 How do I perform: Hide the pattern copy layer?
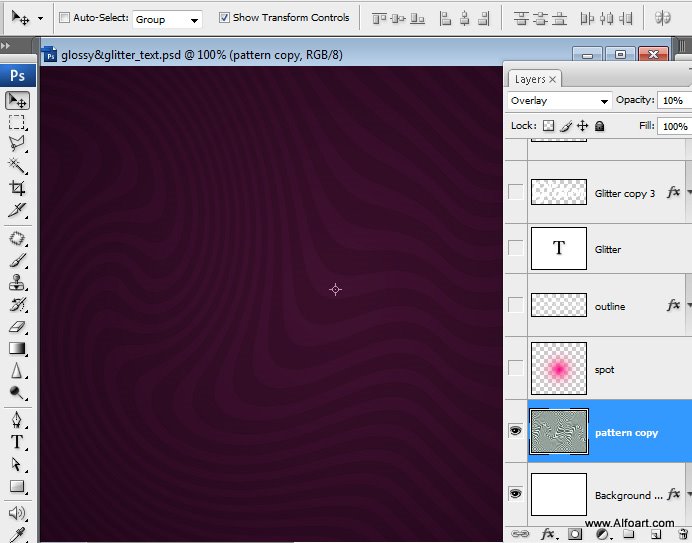[x=515, y=431]
